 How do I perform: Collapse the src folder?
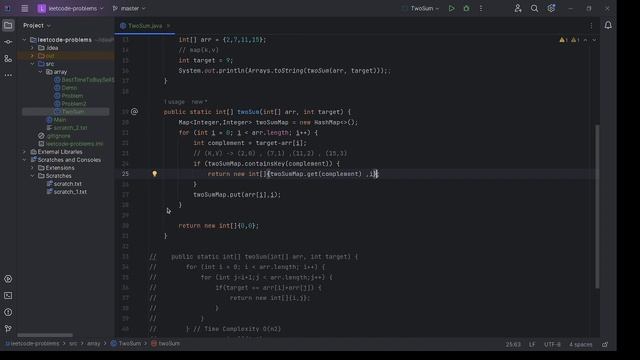pos(32,64)
